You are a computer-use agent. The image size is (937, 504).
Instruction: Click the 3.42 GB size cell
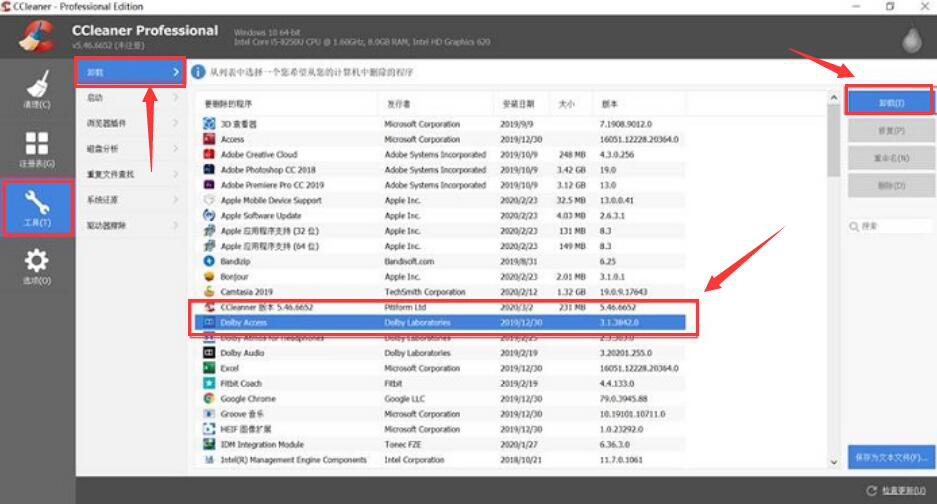571,170
